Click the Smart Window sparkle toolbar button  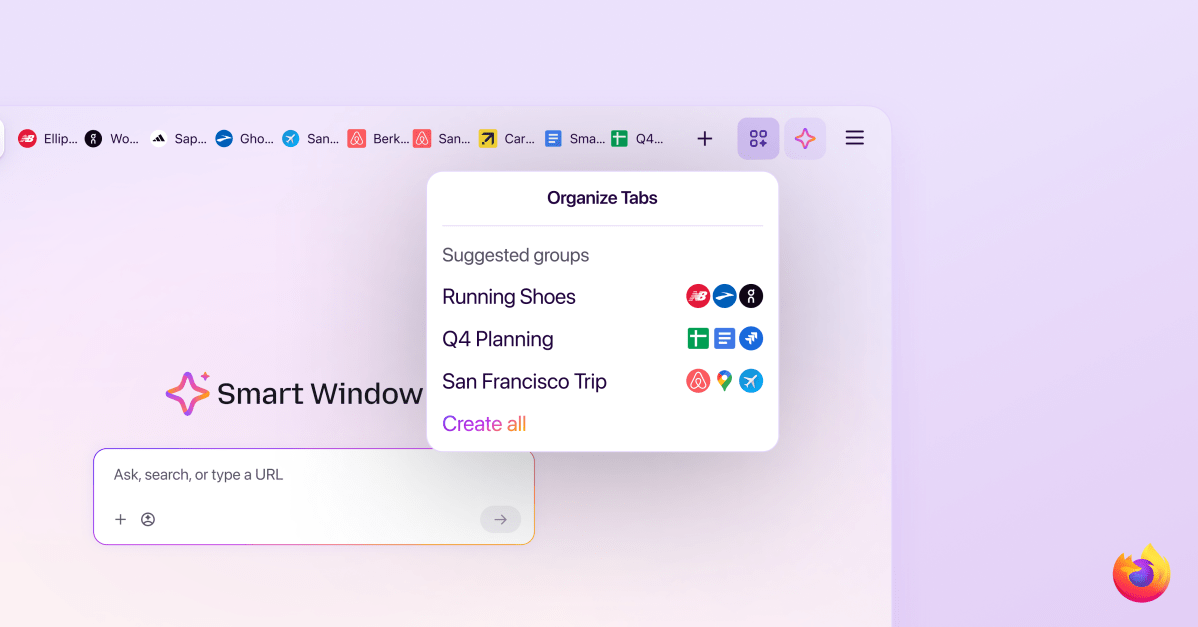tap(805, 138)
